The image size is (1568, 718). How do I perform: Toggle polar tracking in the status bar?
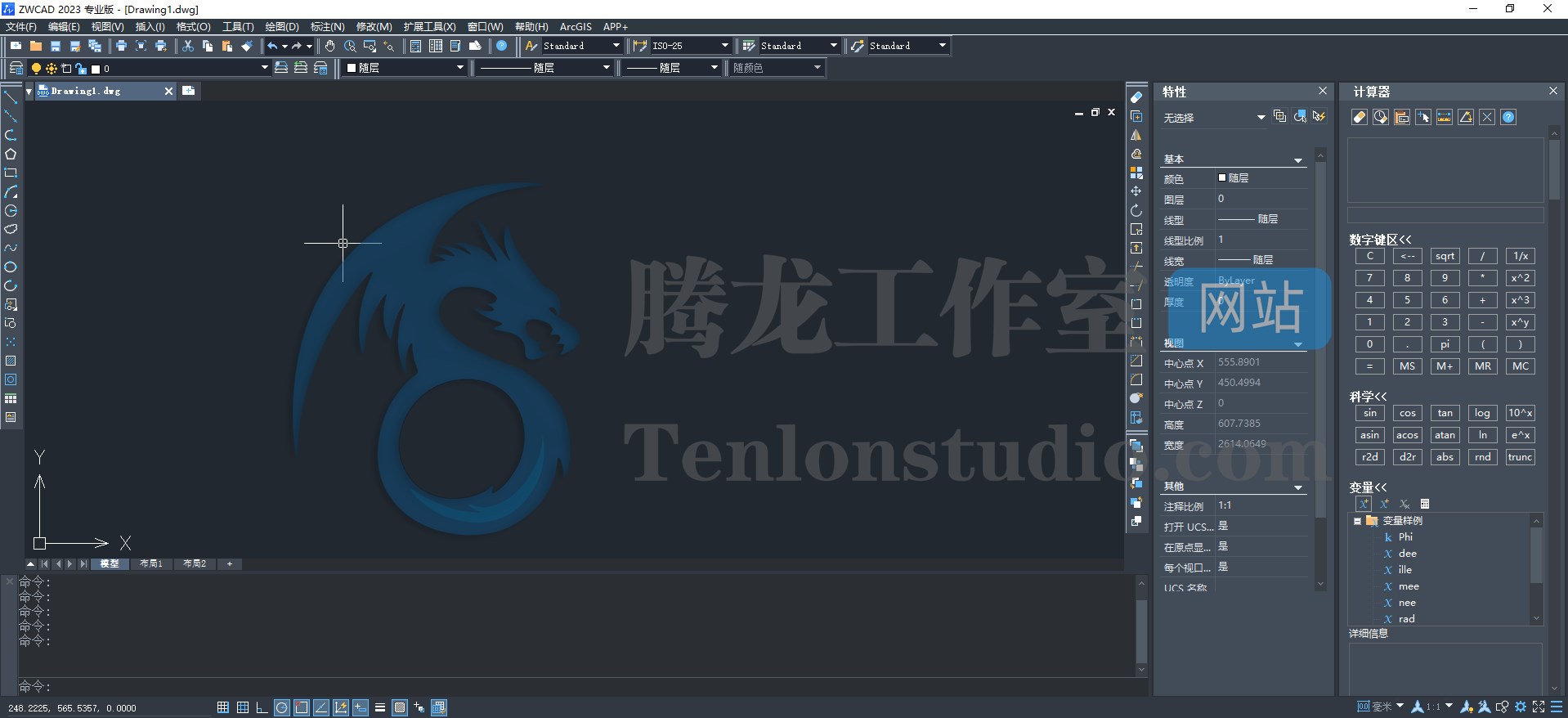[x=282, y=707]
